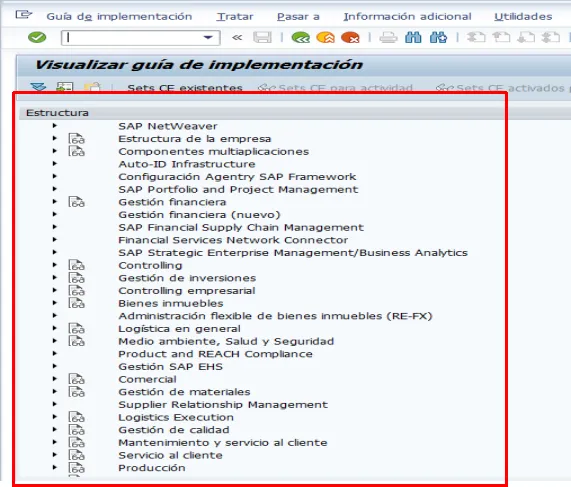Expand Product and REACH Compliance node
The image size is (571, 487).
coord(55,353)
